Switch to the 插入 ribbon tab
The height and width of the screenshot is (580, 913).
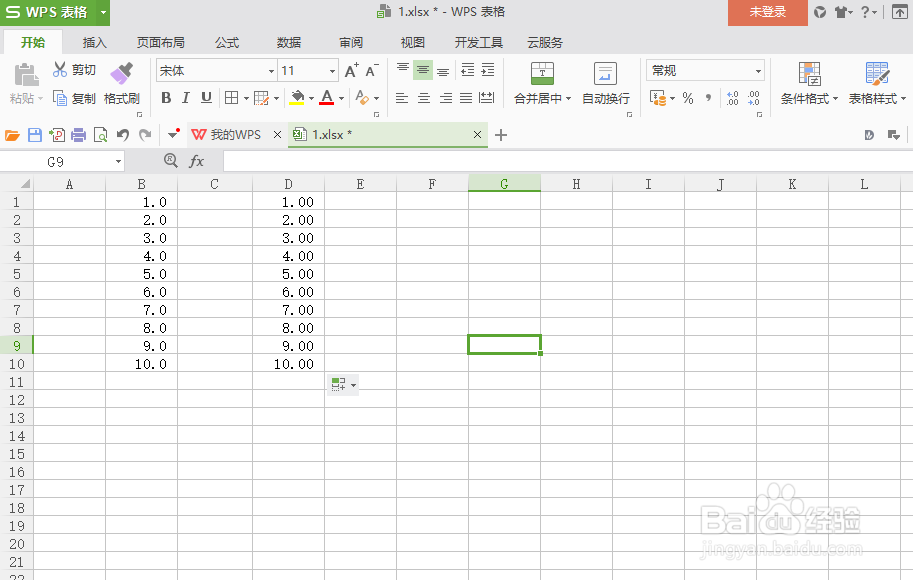[94, 43]
